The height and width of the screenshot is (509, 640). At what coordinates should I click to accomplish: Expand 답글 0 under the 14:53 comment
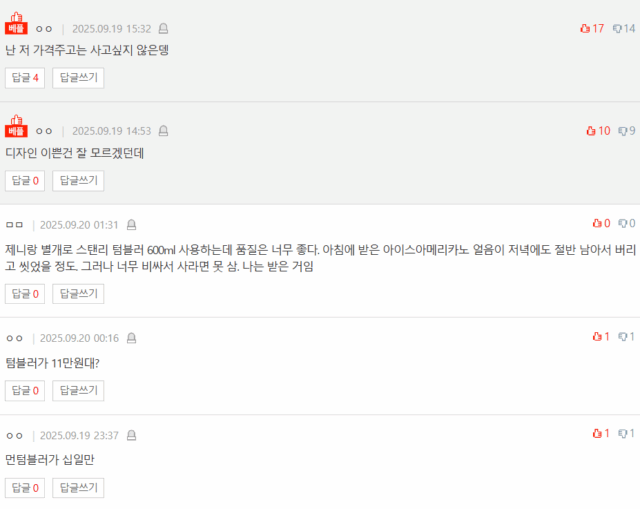[x=24, y=180]
